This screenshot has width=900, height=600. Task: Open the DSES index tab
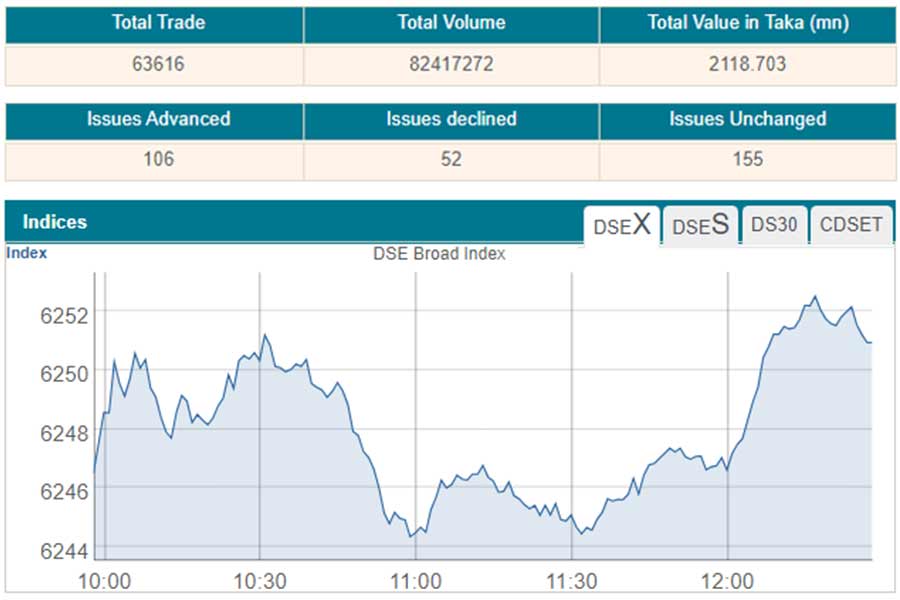pyautogui.click(x=700, y=225)
